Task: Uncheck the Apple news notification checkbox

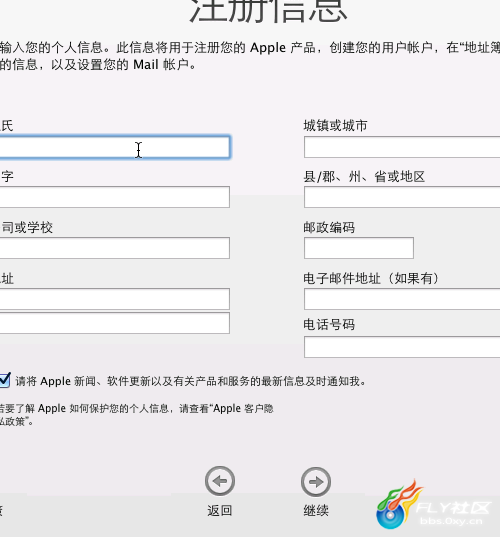Action: click(5, 380)
